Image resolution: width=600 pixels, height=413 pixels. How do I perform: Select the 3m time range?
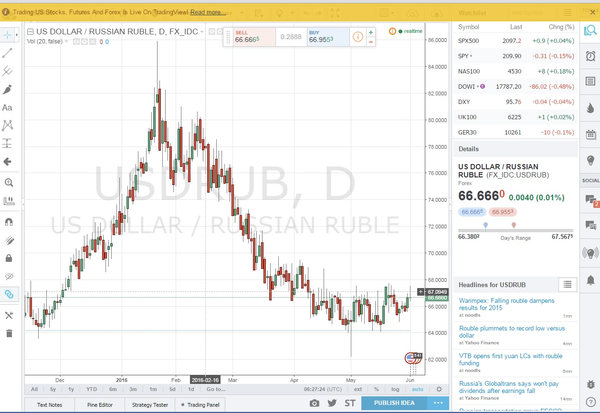[133, 389]
